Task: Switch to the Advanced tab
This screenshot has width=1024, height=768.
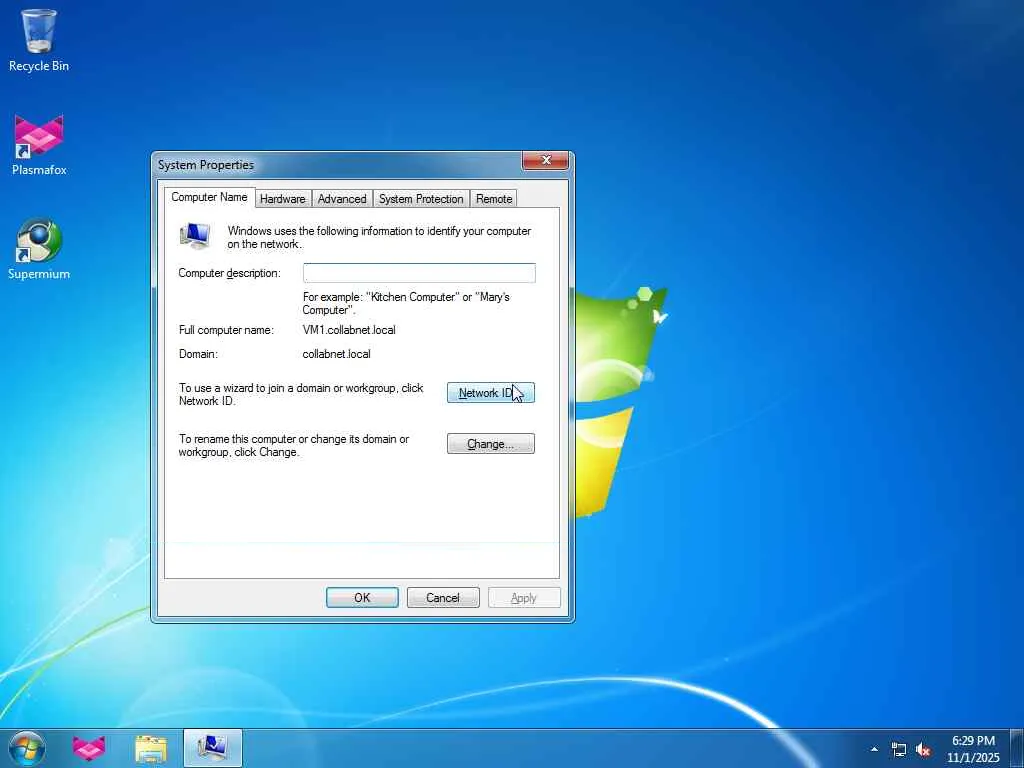Action: [x=342, y=199]
